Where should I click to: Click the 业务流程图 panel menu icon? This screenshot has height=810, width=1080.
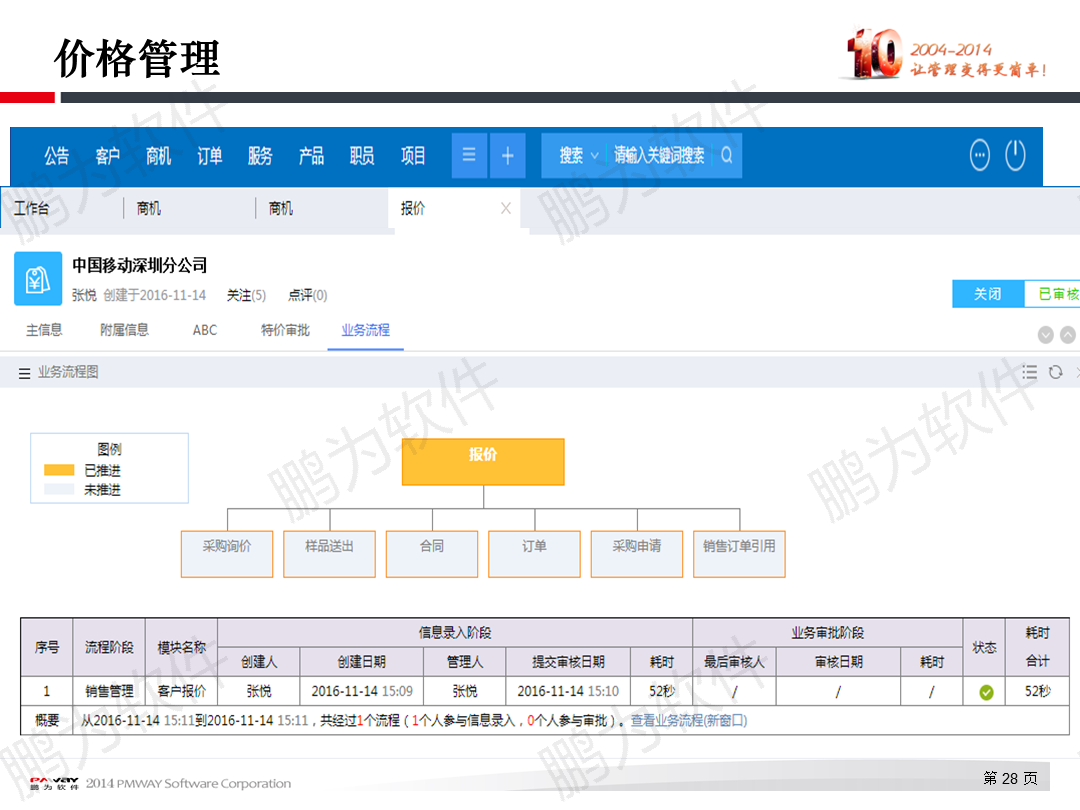coord(24,373)
